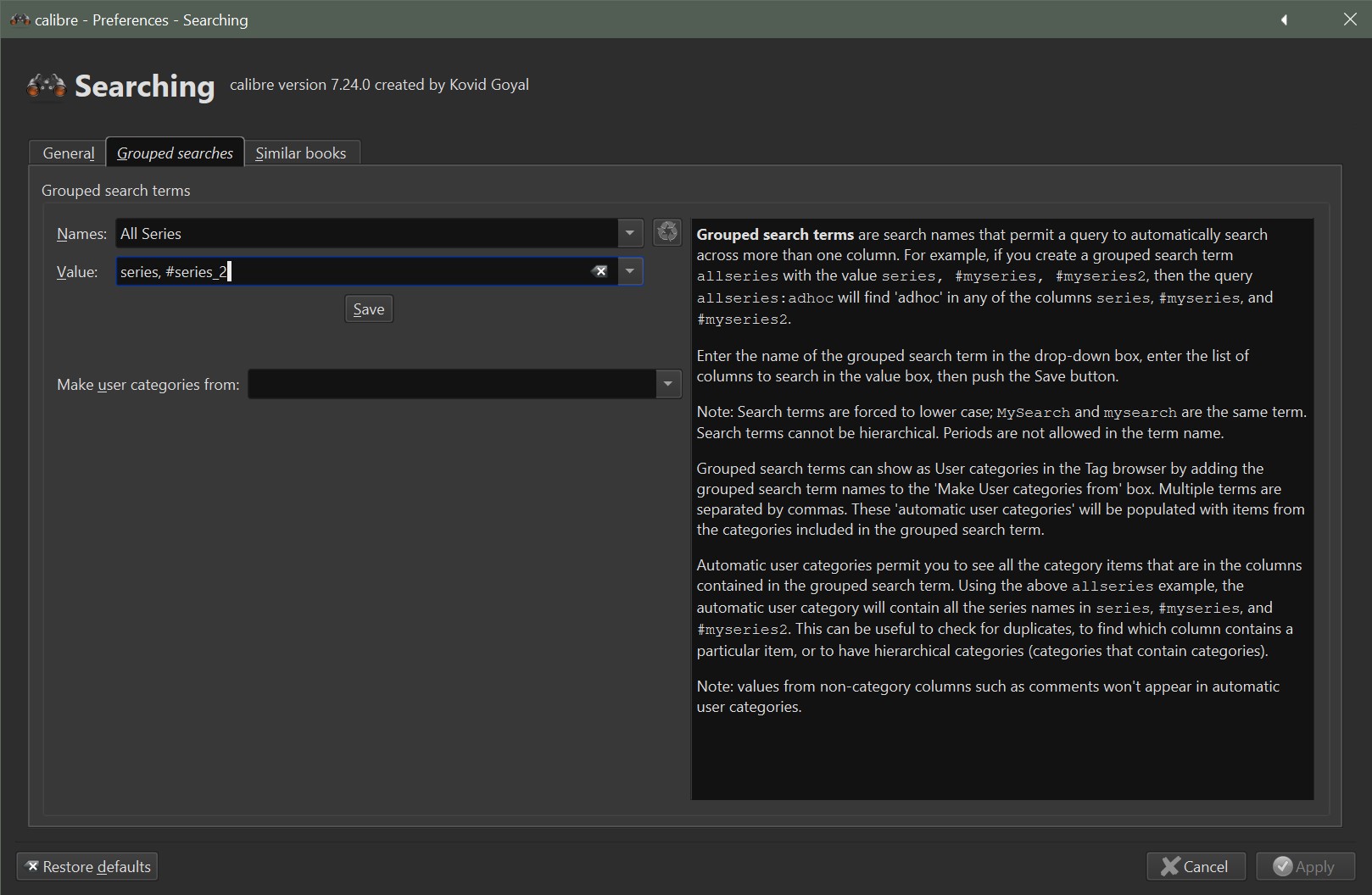
Task: Click the 'Make user categories from:' label
Action: (x=148, y=385)
